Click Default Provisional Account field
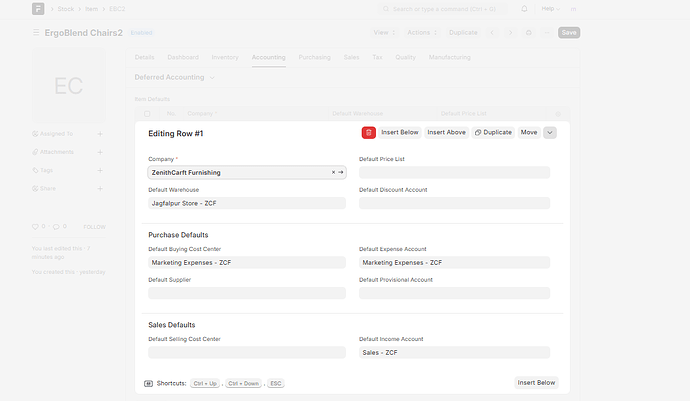 [454, 293]
